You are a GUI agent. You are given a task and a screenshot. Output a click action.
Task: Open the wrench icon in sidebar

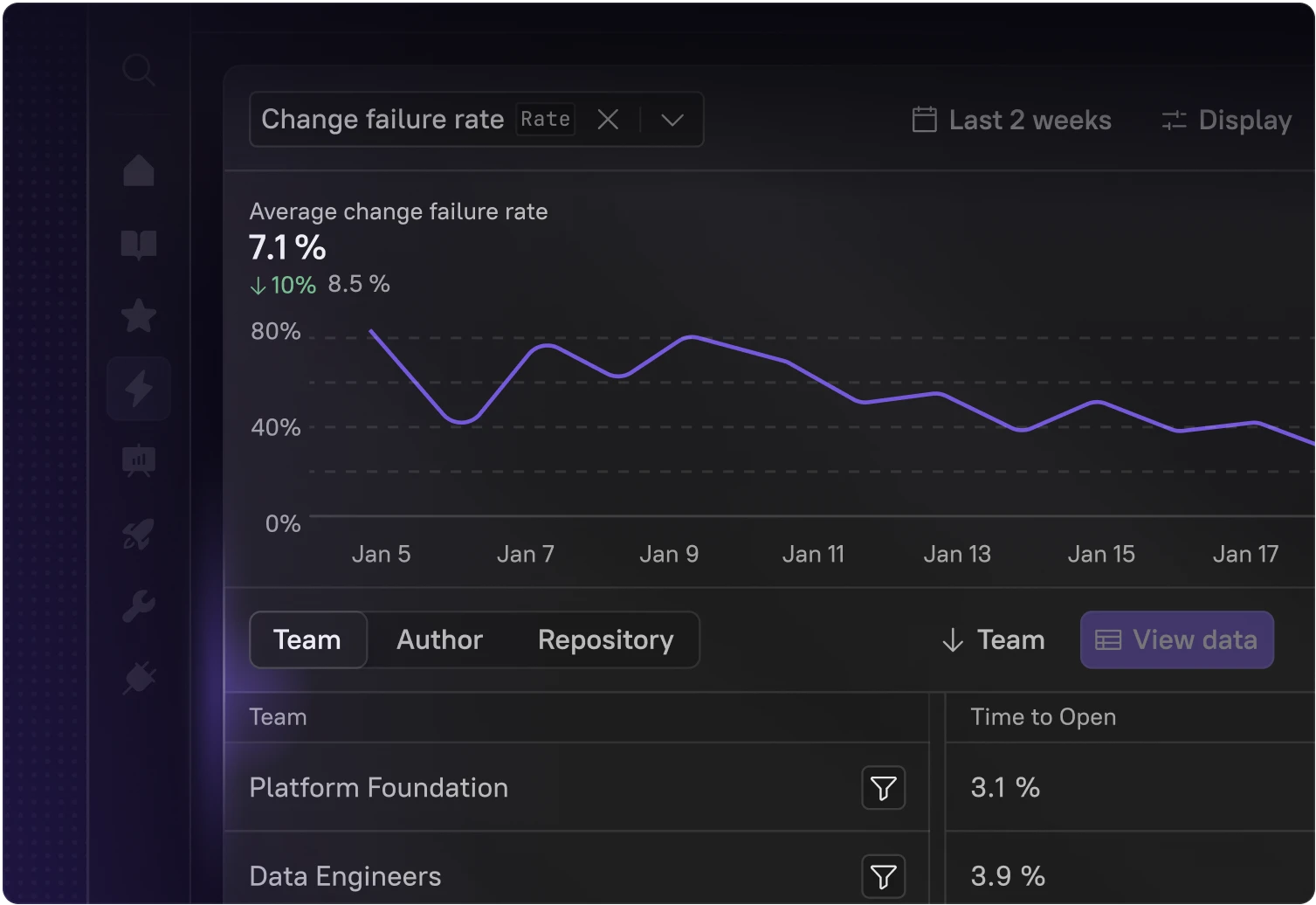(x=139, y=605)
